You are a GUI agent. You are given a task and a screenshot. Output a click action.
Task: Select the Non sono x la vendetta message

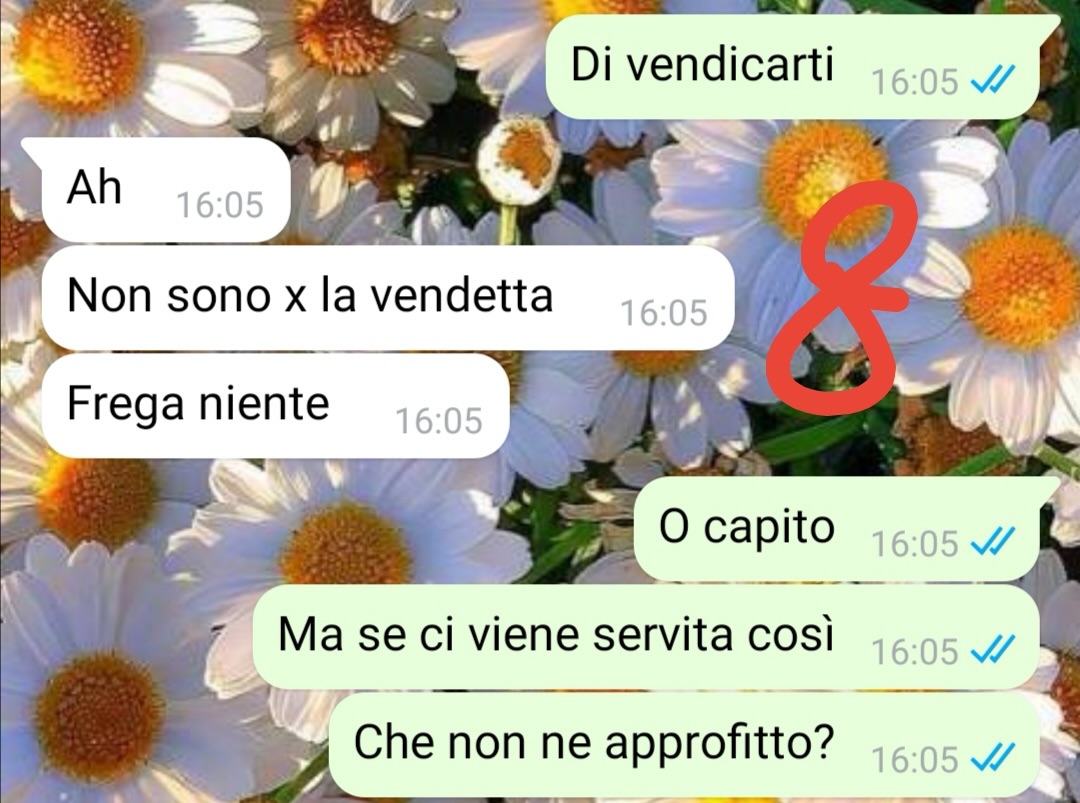(388, 298)
